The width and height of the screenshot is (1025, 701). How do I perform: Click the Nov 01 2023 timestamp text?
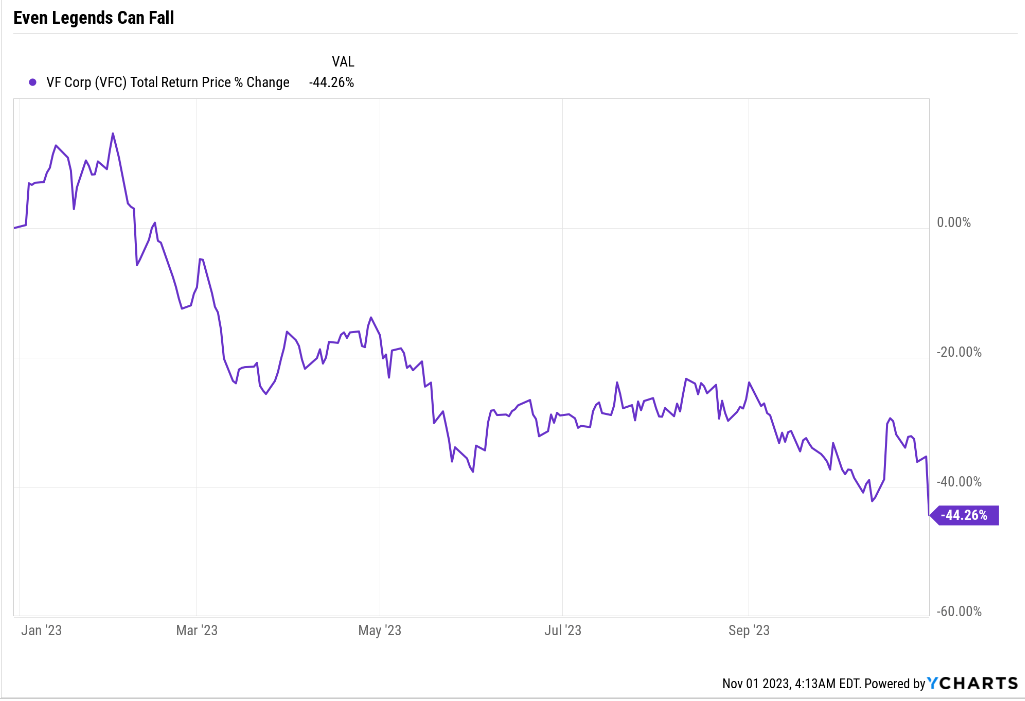tap(790, 684)
